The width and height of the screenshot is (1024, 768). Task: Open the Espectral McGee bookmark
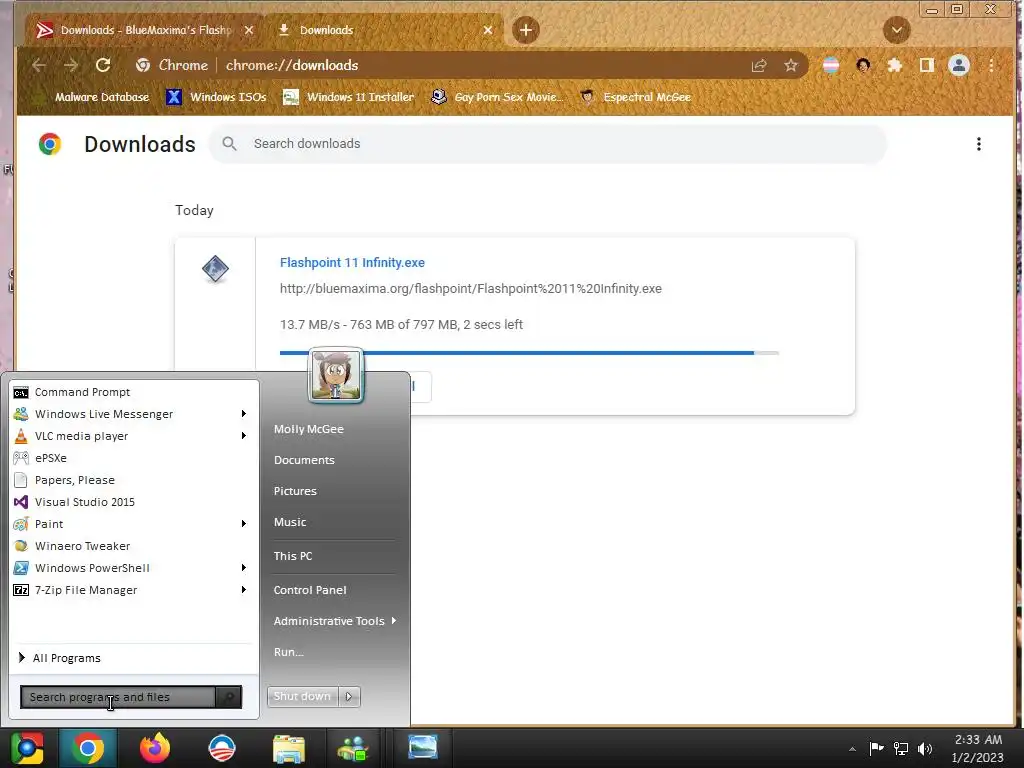(635, 97)
